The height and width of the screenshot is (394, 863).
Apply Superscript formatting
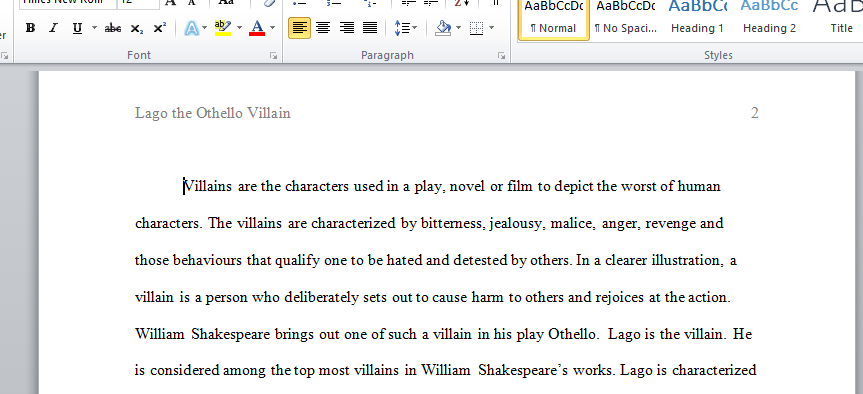[x=160, y=28]
